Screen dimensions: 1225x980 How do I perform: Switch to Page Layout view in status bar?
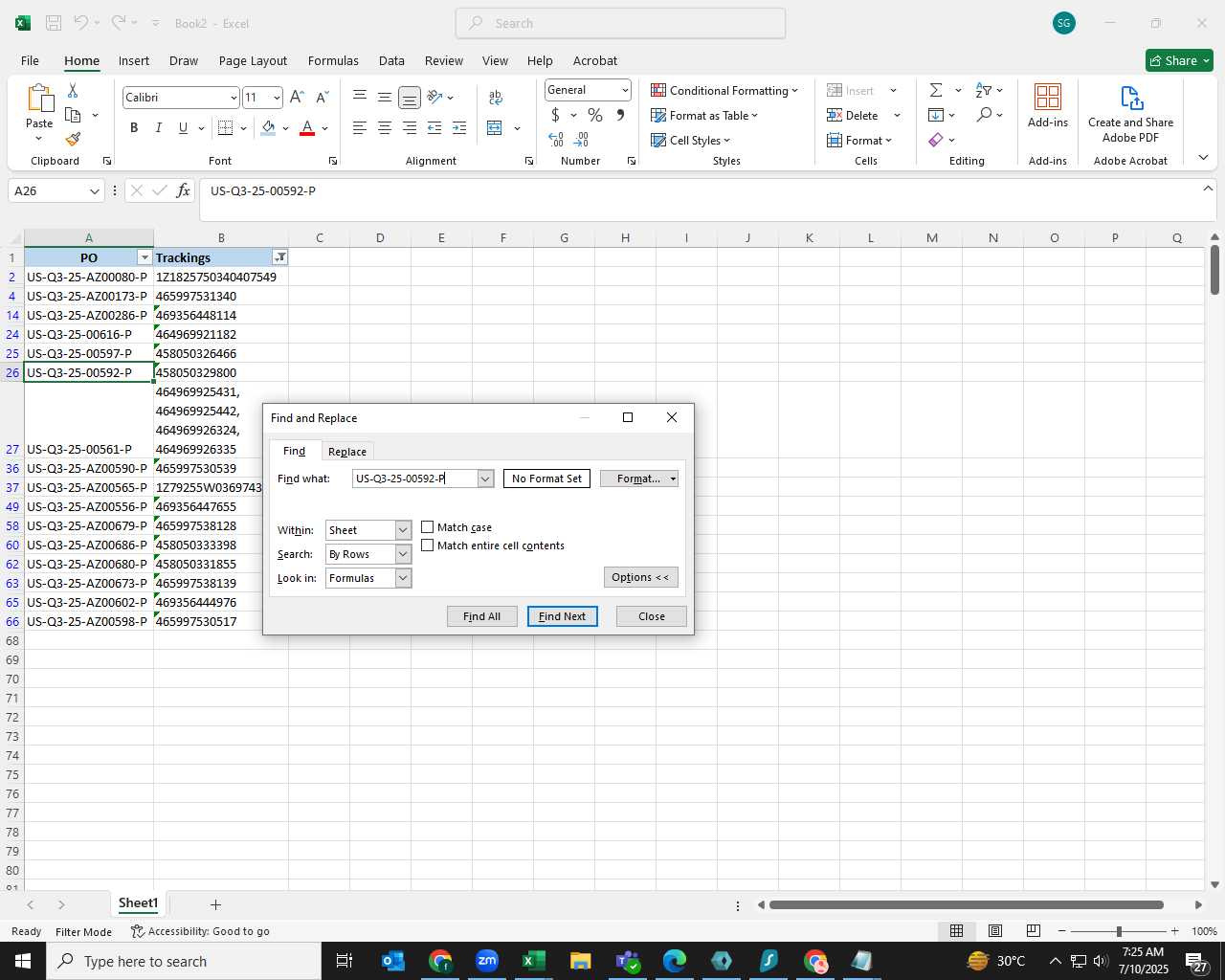tap(995, 930)
